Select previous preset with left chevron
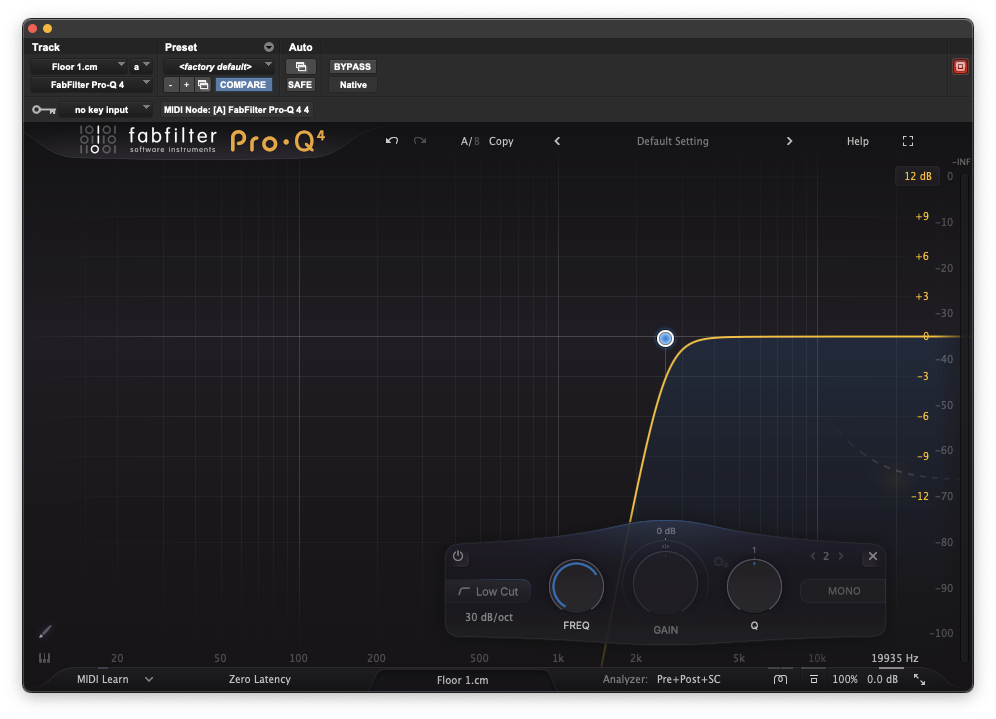This screenshot has width=996, height=719. (x=557, y=141)
